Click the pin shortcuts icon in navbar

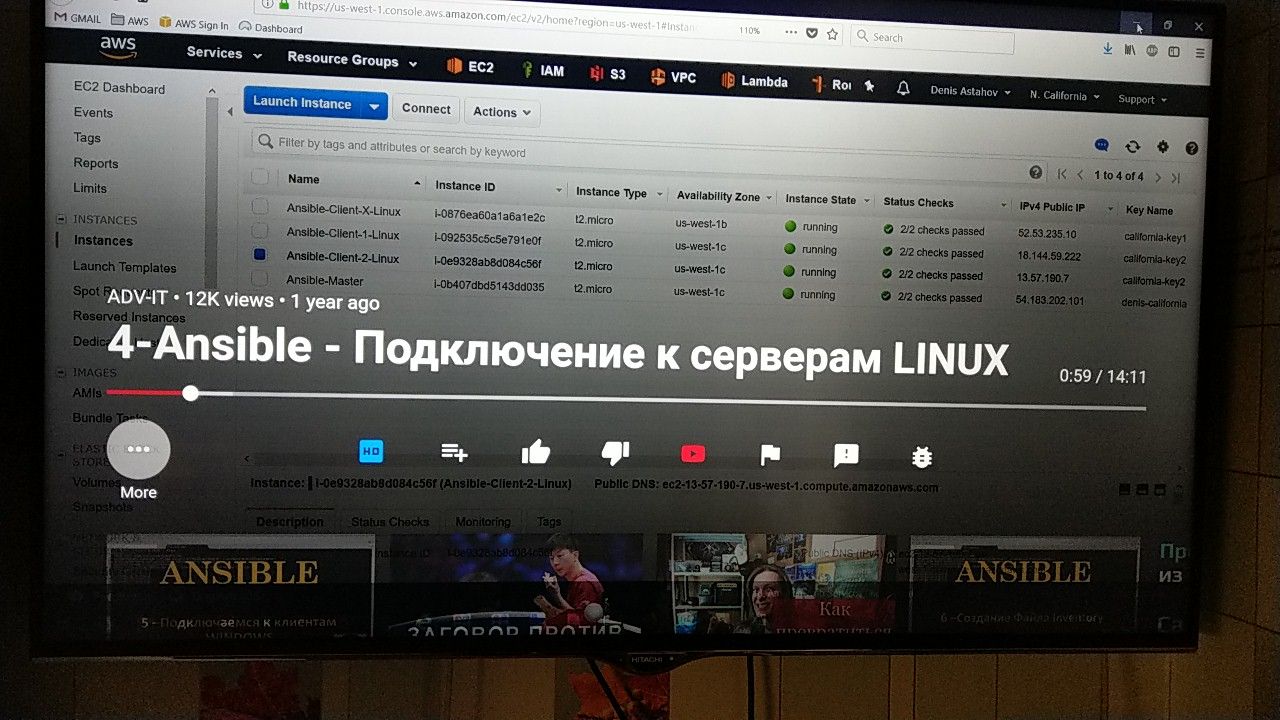(869, 87)
